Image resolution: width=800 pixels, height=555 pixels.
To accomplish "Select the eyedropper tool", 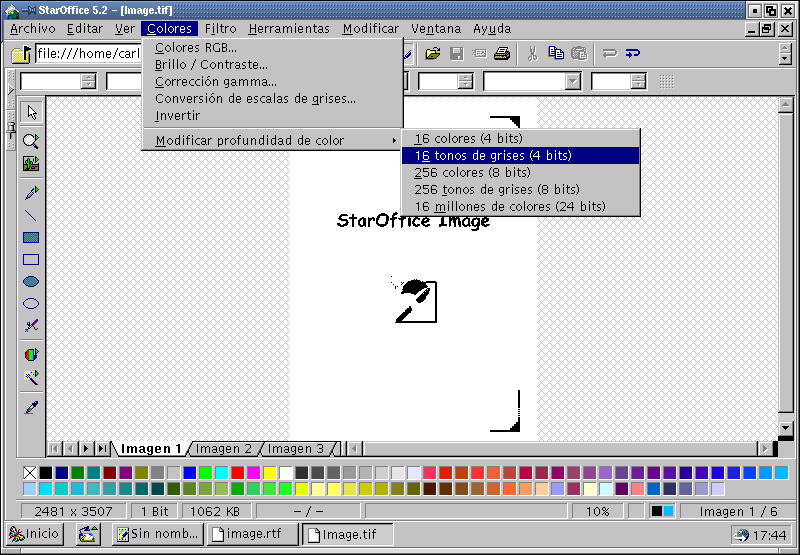I will (31, 407).
